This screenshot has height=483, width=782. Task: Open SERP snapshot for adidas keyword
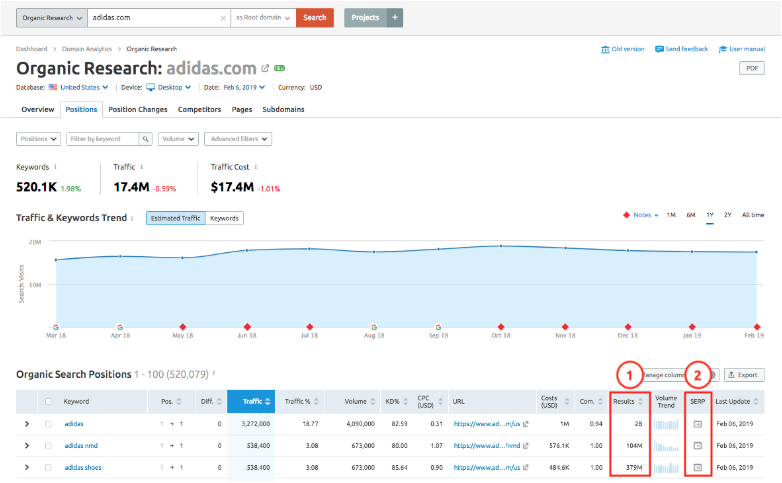(698, 424)
